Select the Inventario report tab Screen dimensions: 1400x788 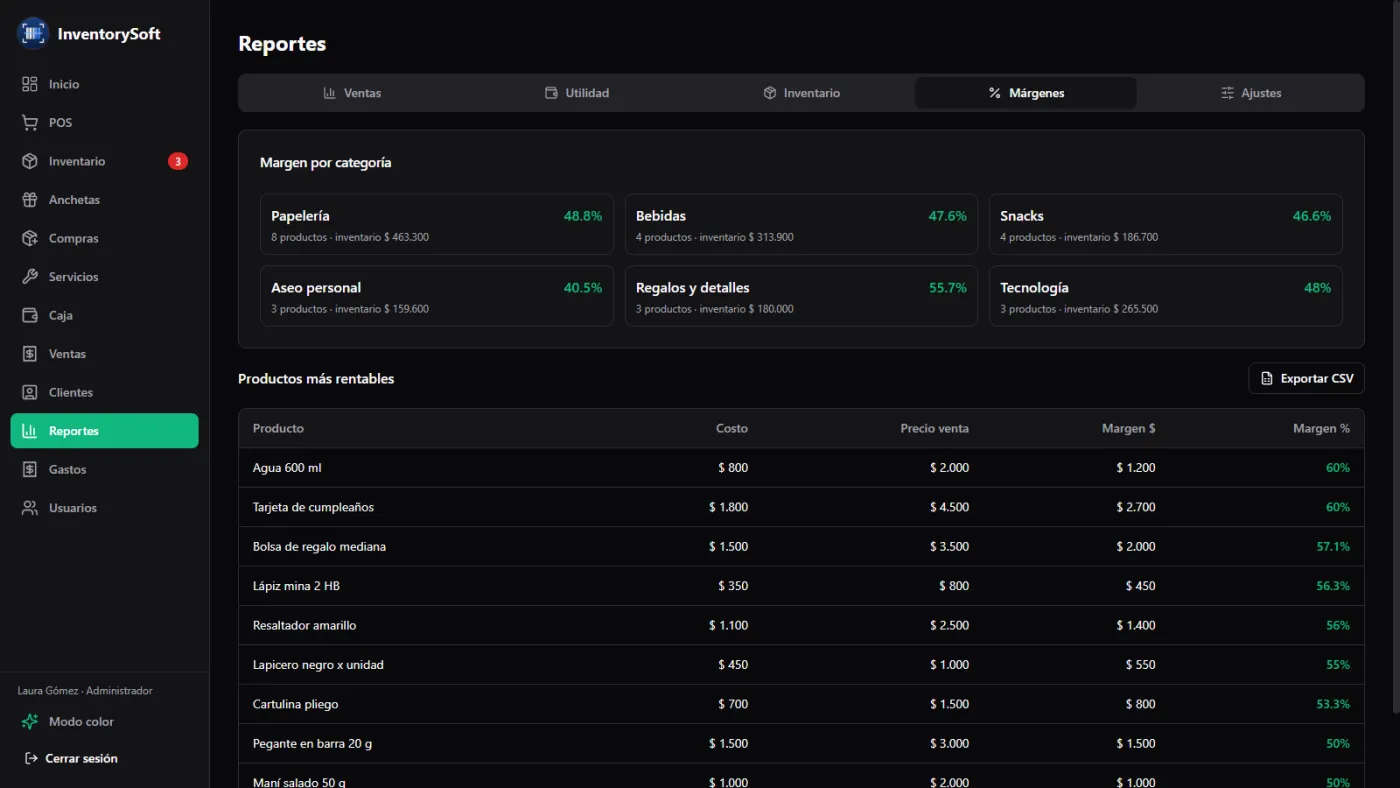(801, 93)
